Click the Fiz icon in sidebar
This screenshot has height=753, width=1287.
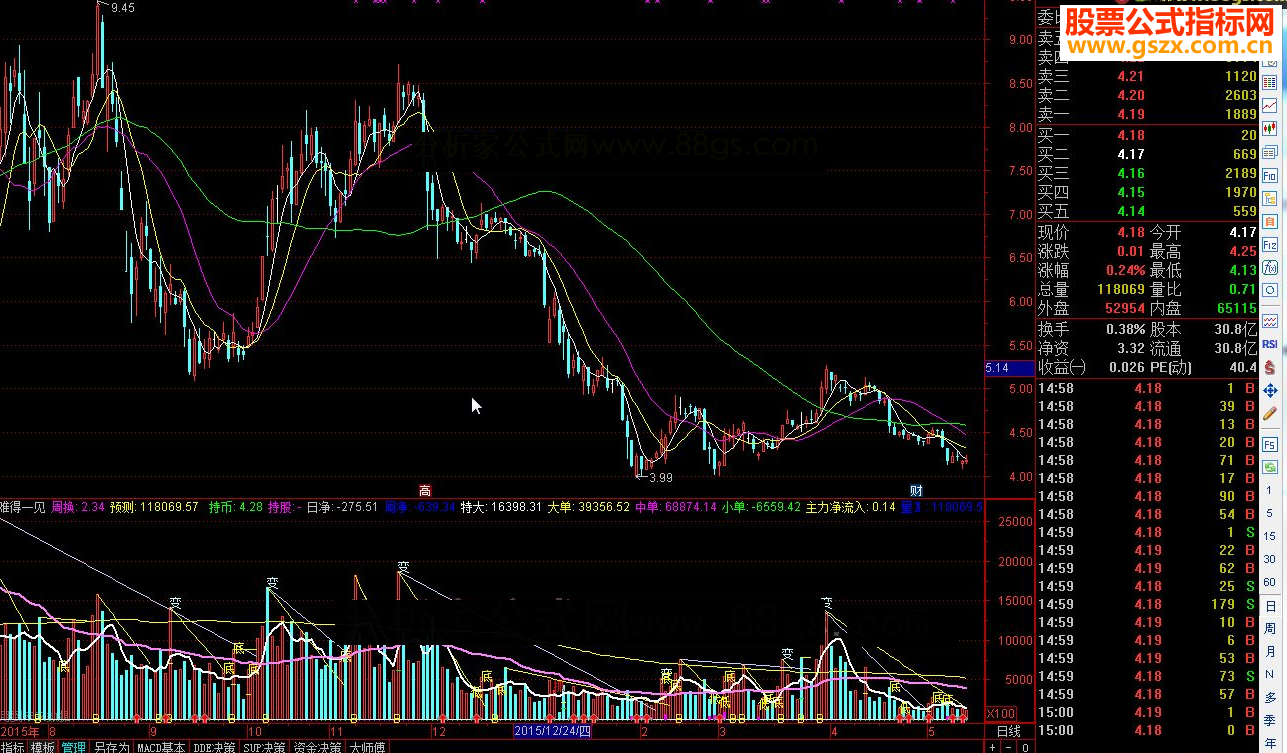point(1270,244)
